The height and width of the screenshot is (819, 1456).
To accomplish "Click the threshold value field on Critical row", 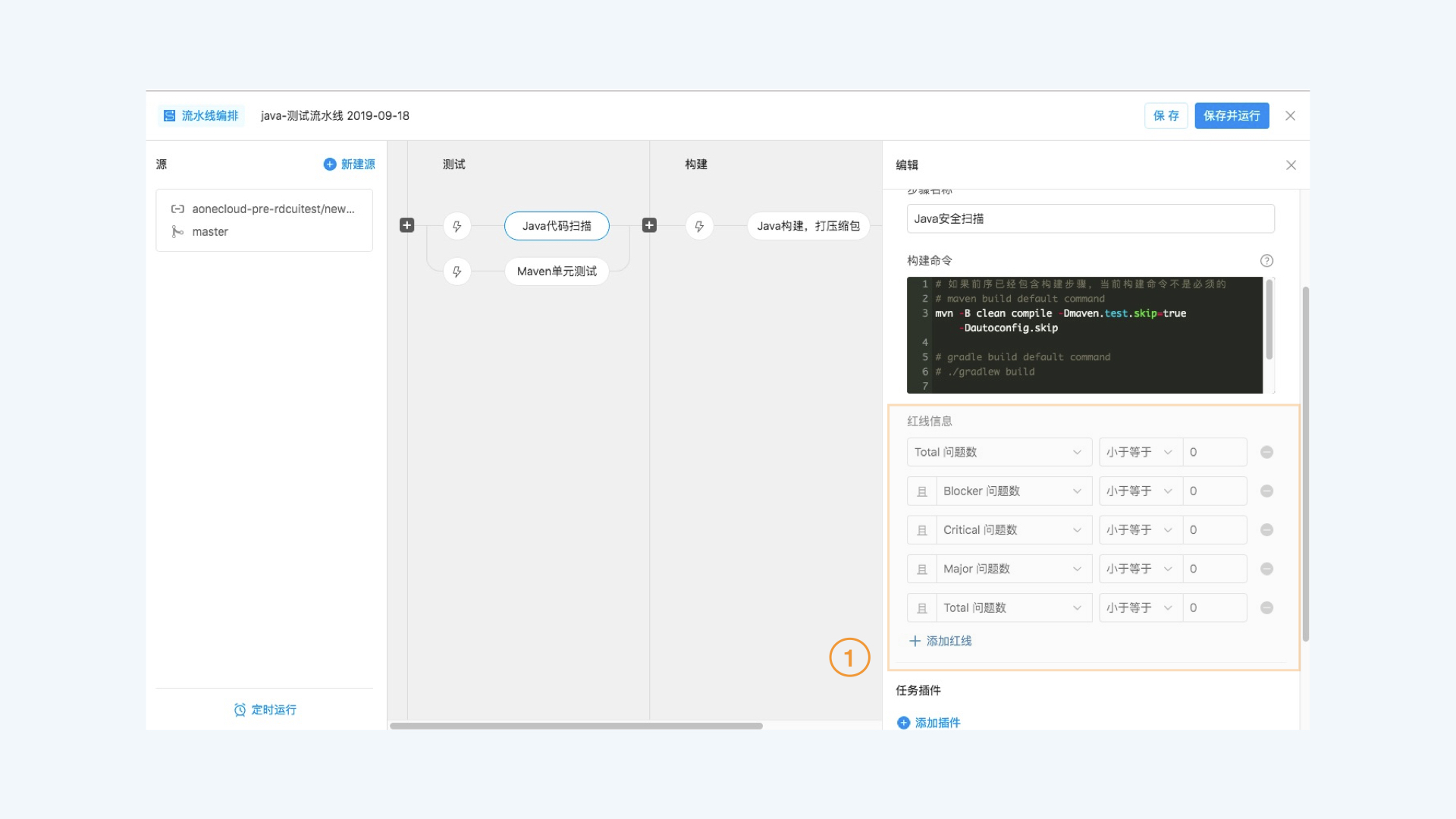I will pos(1215,529).
